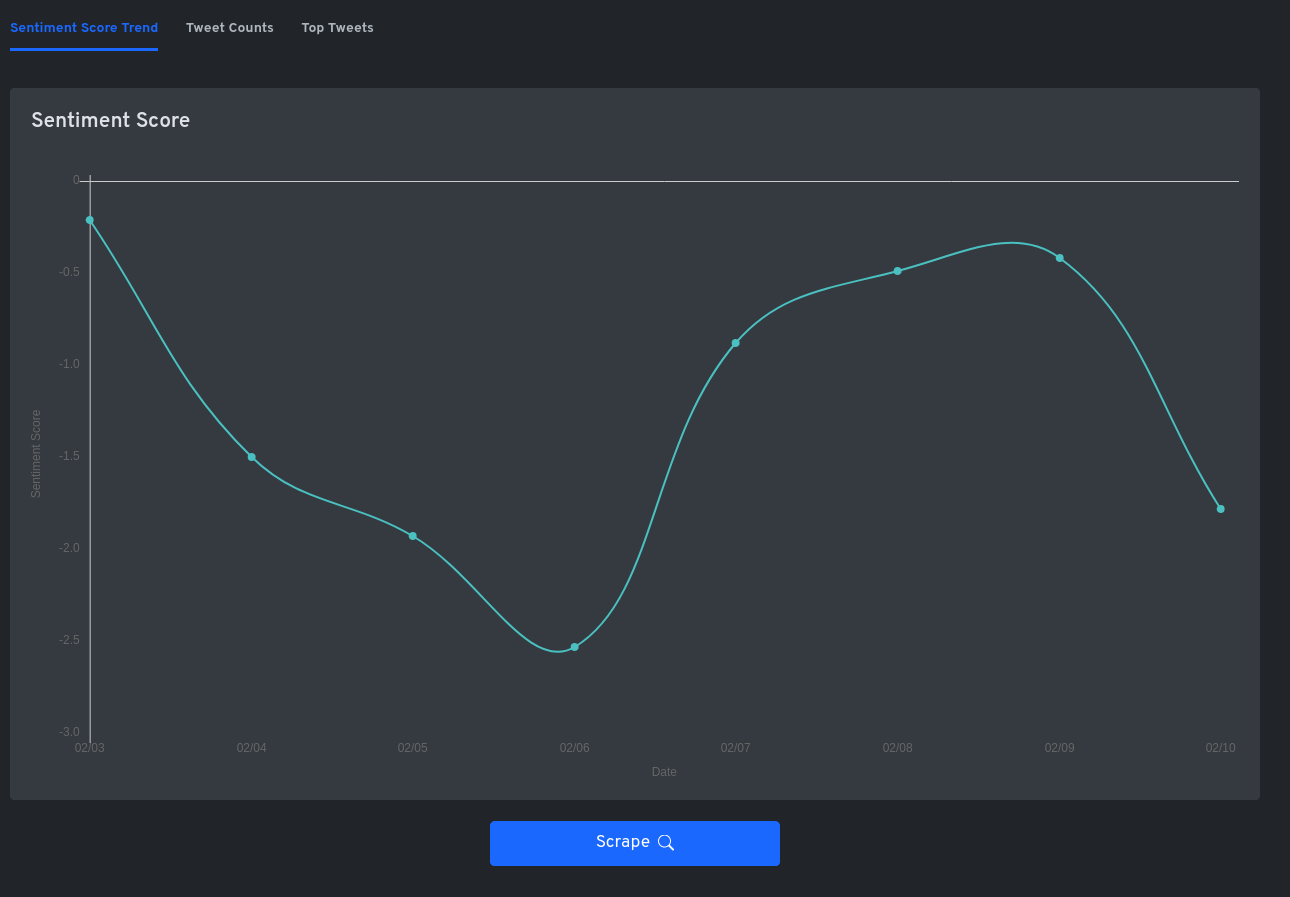Click the vertical 'Sentiment Score' y-axis title
Screen dimensions: 1290x897
point(37,454)
